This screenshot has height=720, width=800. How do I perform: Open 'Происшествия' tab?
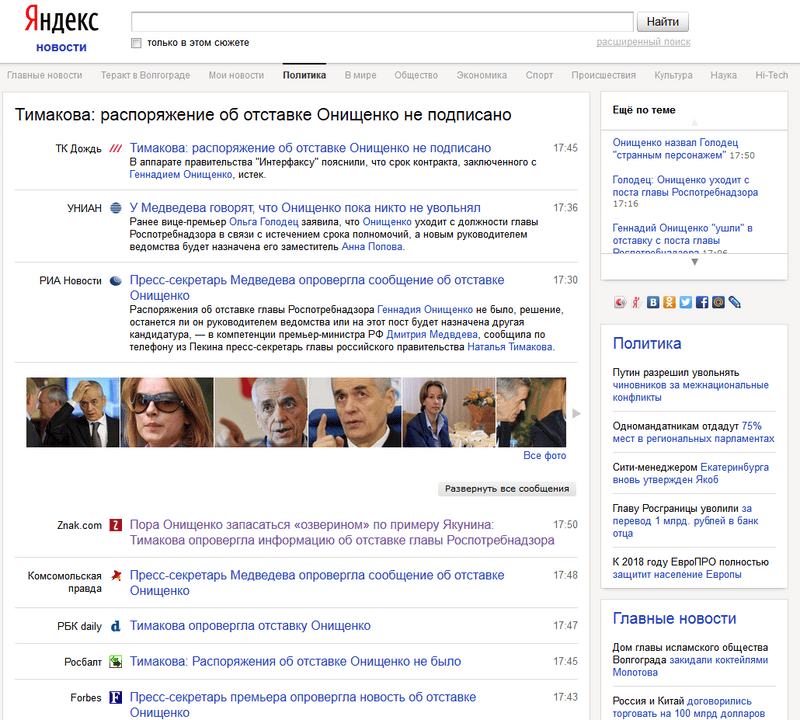point(604,75)
